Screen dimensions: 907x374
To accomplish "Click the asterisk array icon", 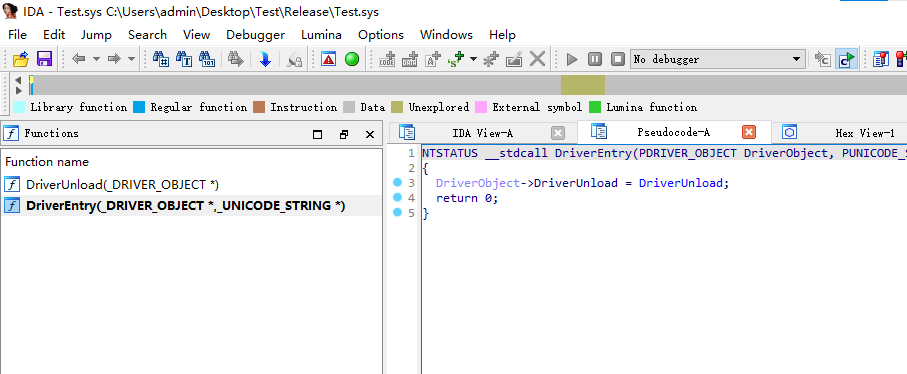I will click(491, 59).
